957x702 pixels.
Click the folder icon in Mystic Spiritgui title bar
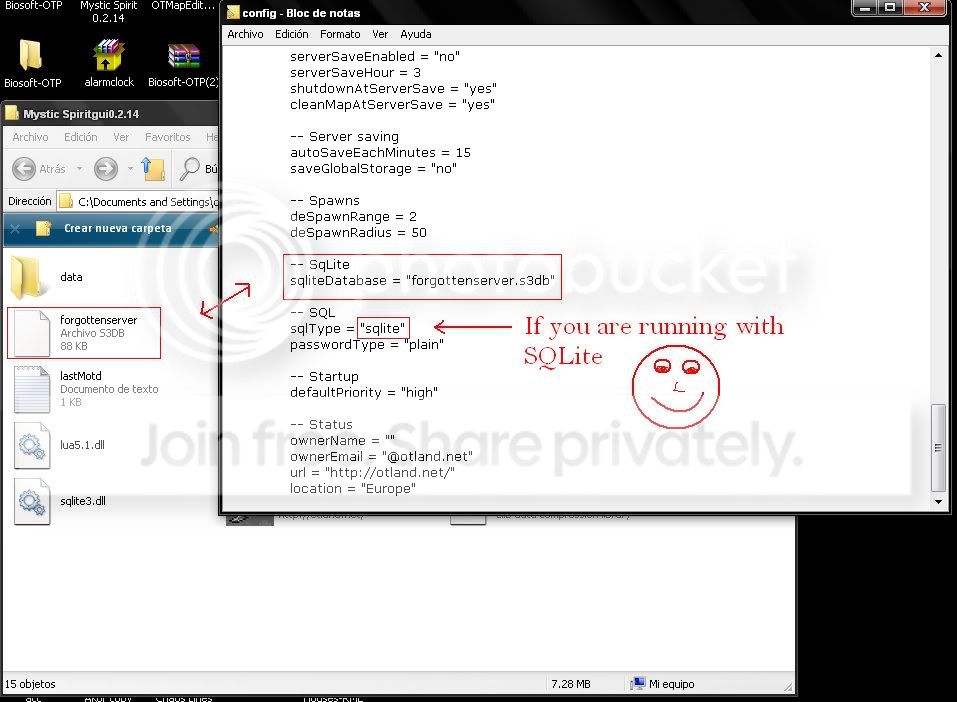click(12, 113)
